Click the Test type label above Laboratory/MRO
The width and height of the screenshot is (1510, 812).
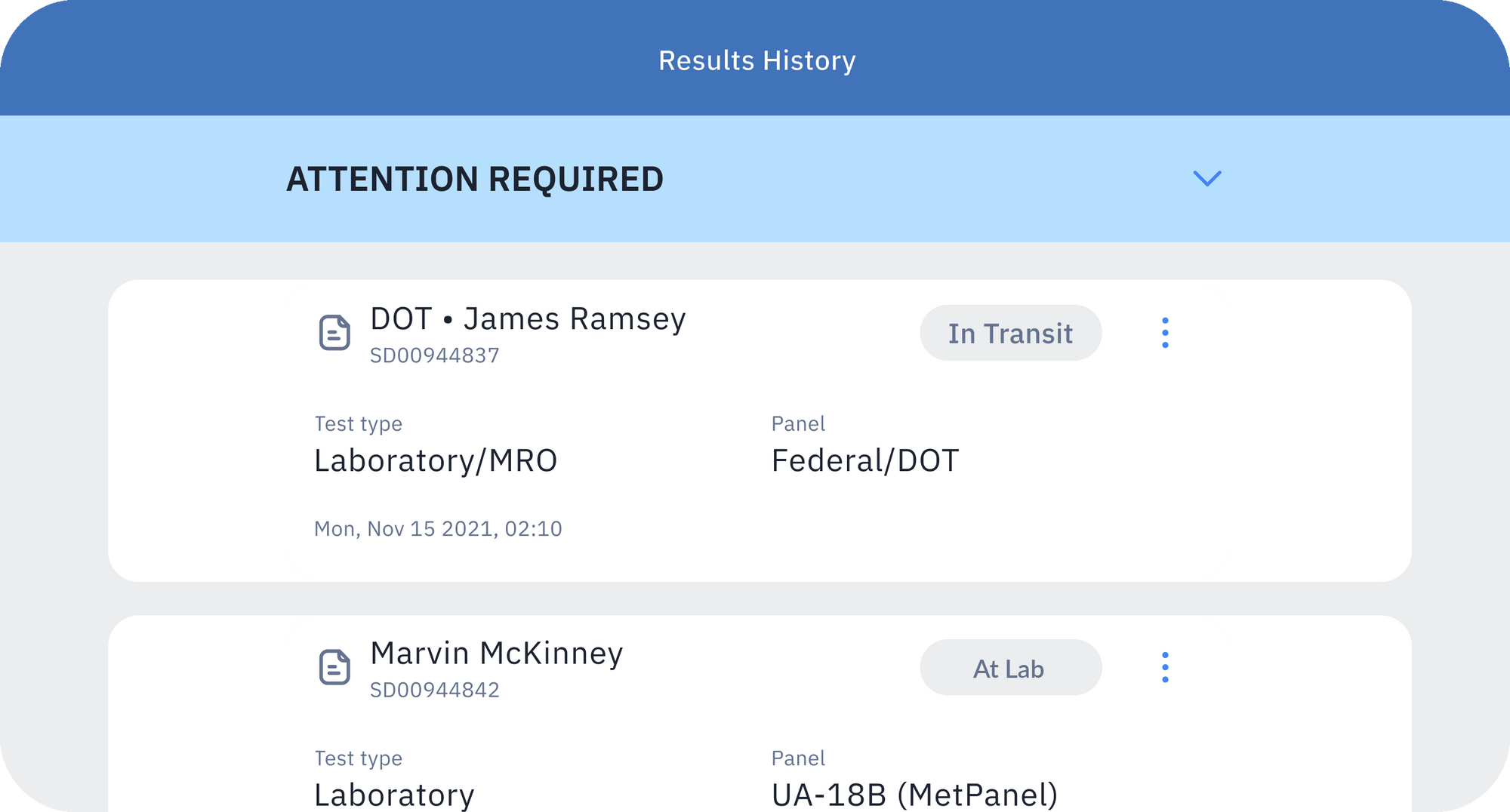[359, 424]
